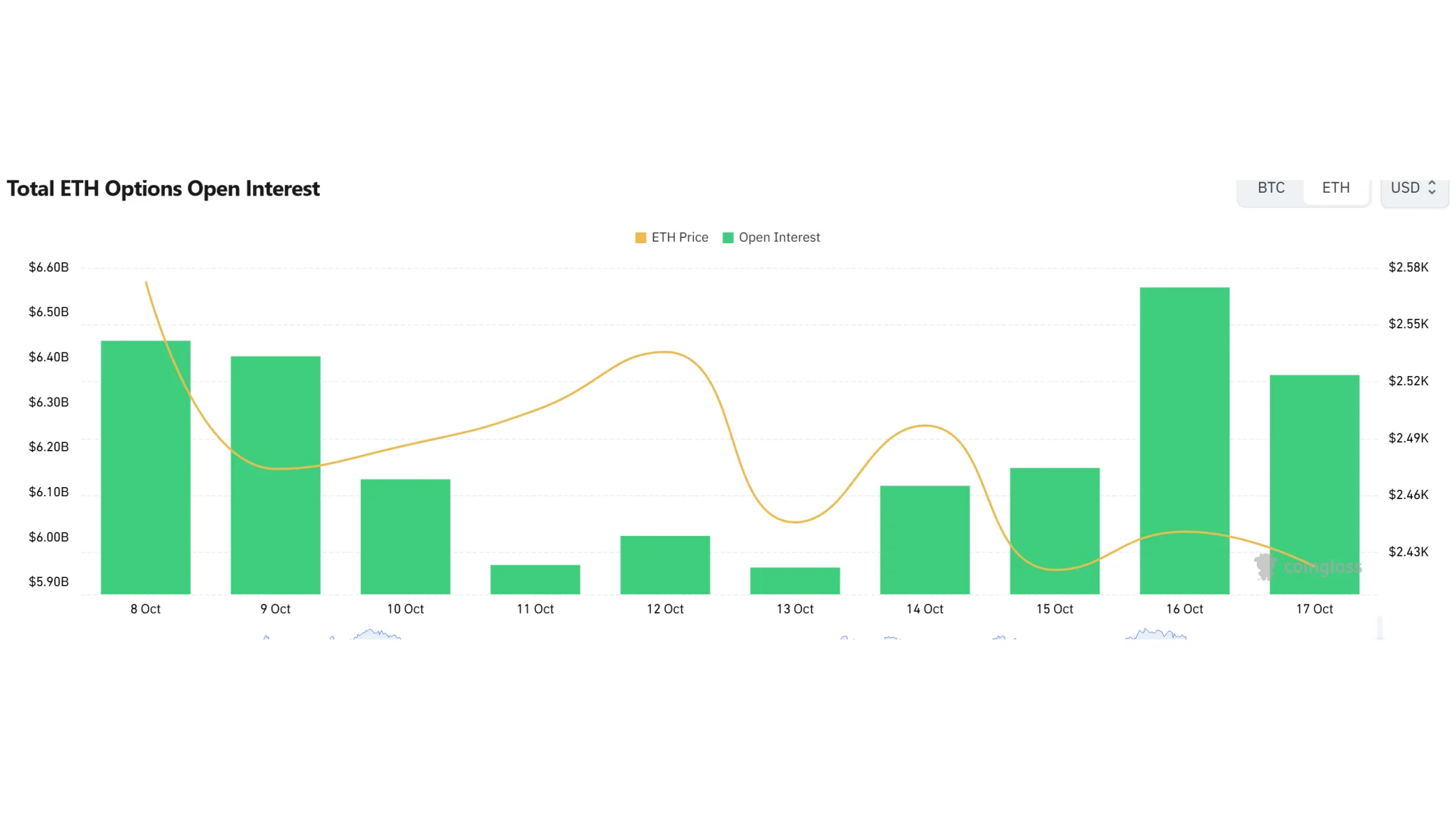Screen dimensions: 1456x819
Task: Click the 13 Oct open interest bar
Action: (x=795, y=581)
